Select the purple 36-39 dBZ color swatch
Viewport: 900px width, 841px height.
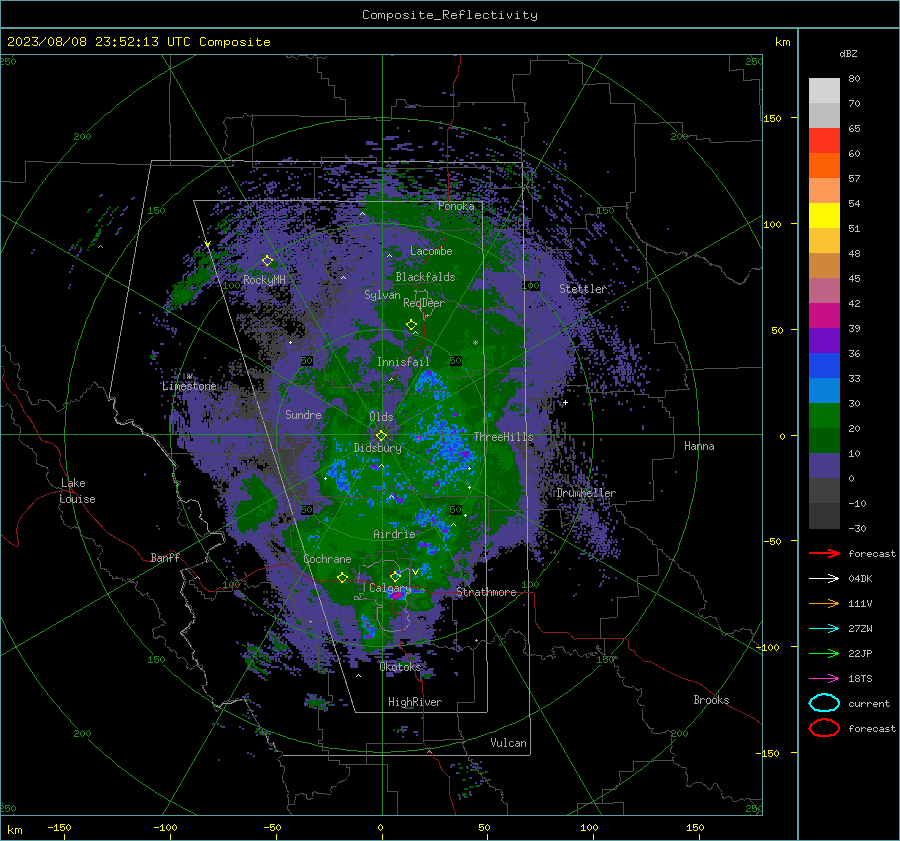pyautogui.click(x=824, y=340)
